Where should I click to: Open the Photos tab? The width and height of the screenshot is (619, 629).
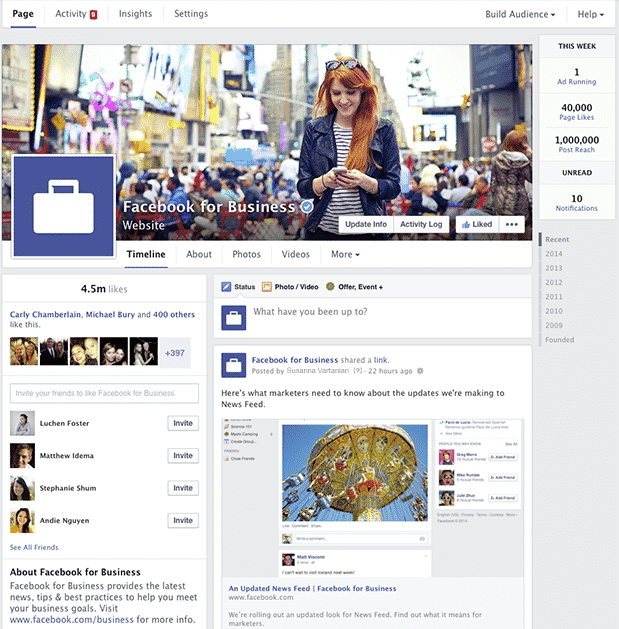click(x=246, y=255)
